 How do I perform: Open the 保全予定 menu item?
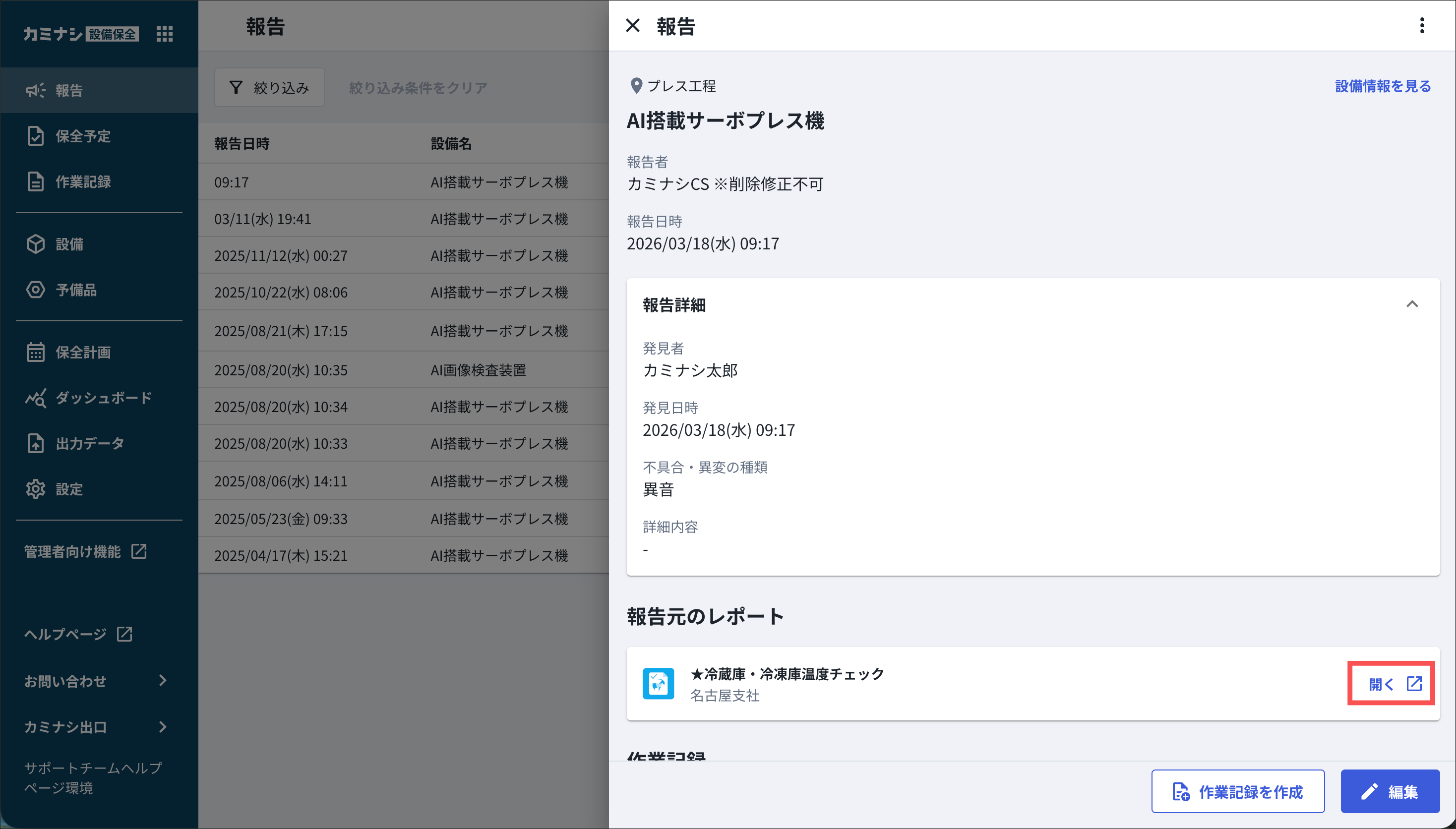click(x=83, y=136)
